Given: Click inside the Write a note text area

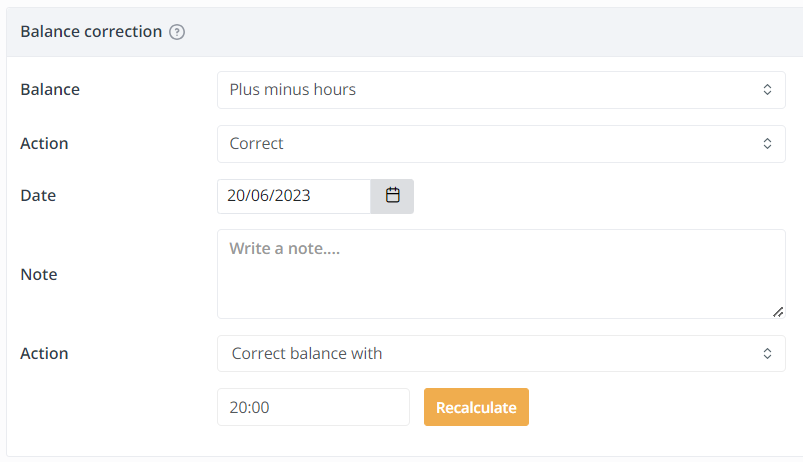Looking at the screenshot, I should tap(500, 274).
